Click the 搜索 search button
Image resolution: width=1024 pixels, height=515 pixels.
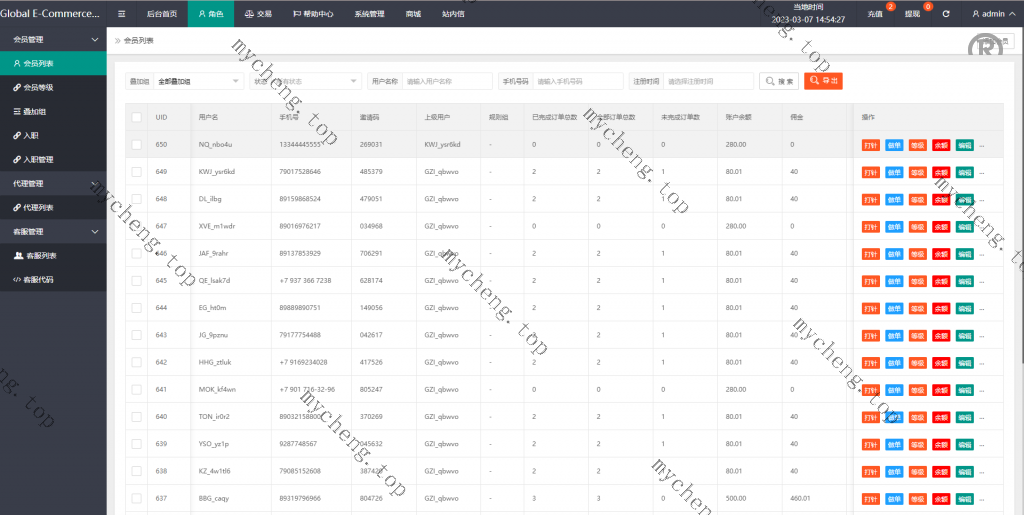(x=779, y=81)
